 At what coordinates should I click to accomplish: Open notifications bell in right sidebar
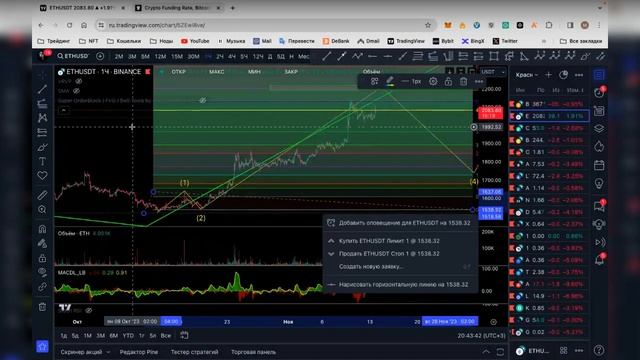coord(599,260)
